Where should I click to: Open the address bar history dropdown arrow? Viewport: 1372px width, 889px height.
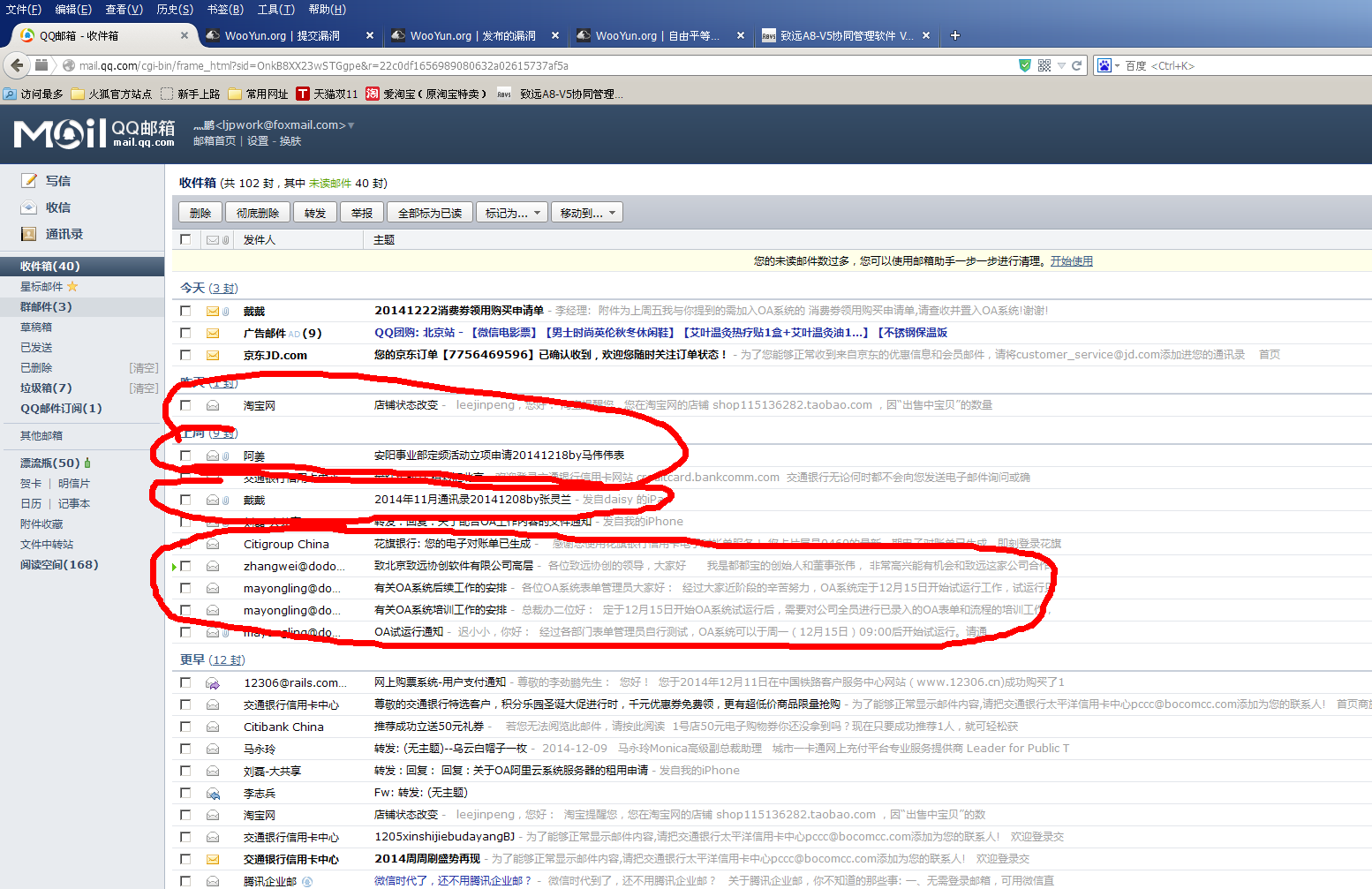(x=1061, y=65)
